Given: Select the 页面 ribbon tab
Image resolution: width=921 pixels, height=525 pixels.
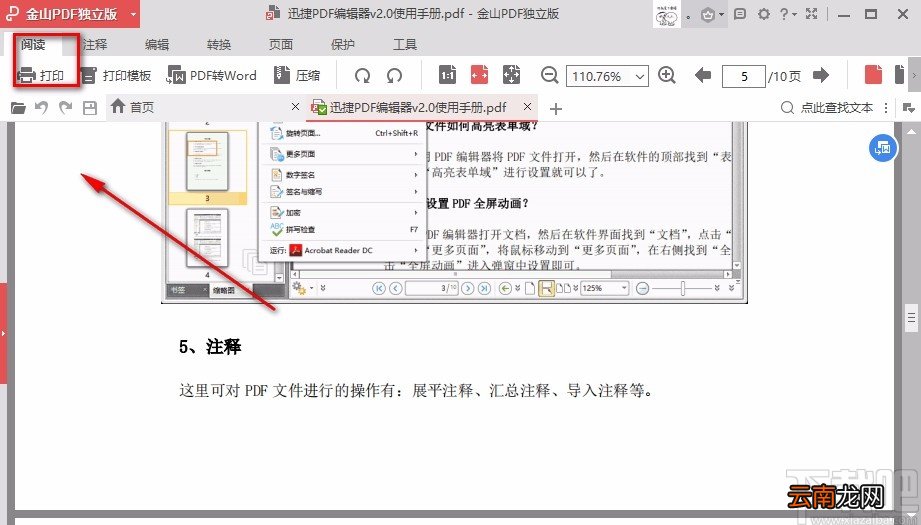Looking at the screenshot, I should coord(281,45).
